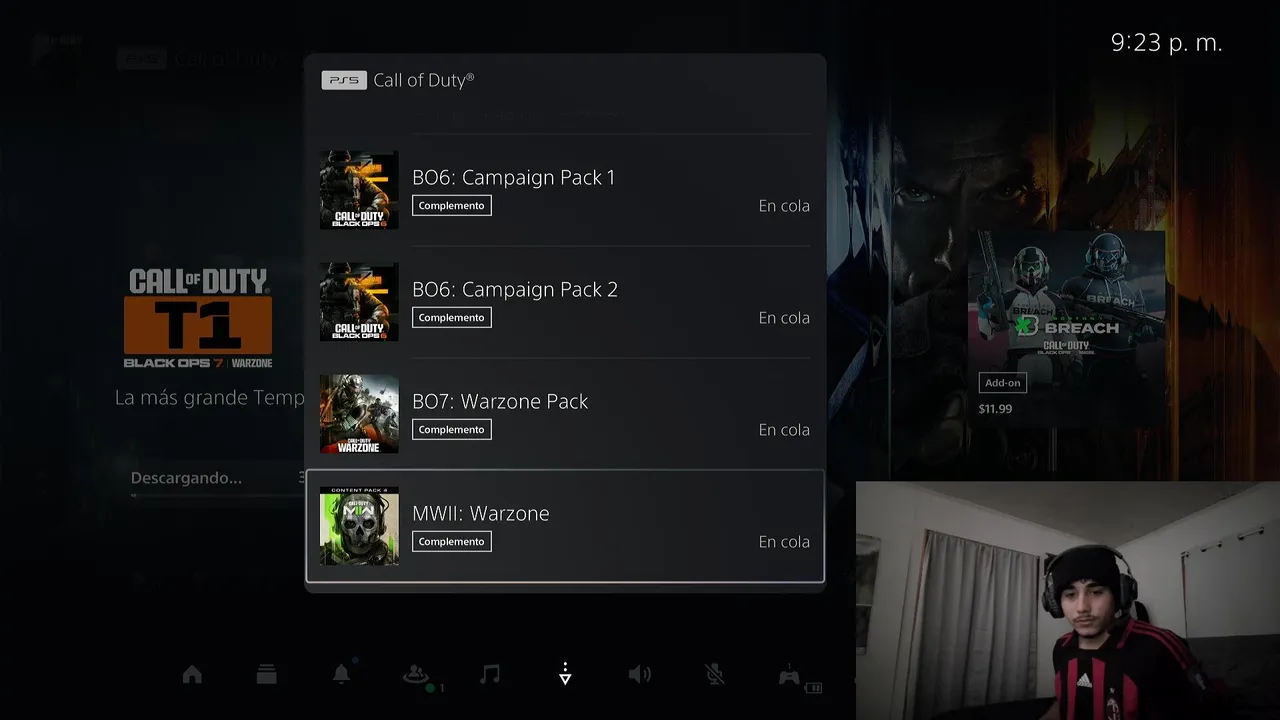Screen dimensions: 1280x720
Task: Click the Complemento tag under MWII: Warzone
Action: tap(452, 542)
